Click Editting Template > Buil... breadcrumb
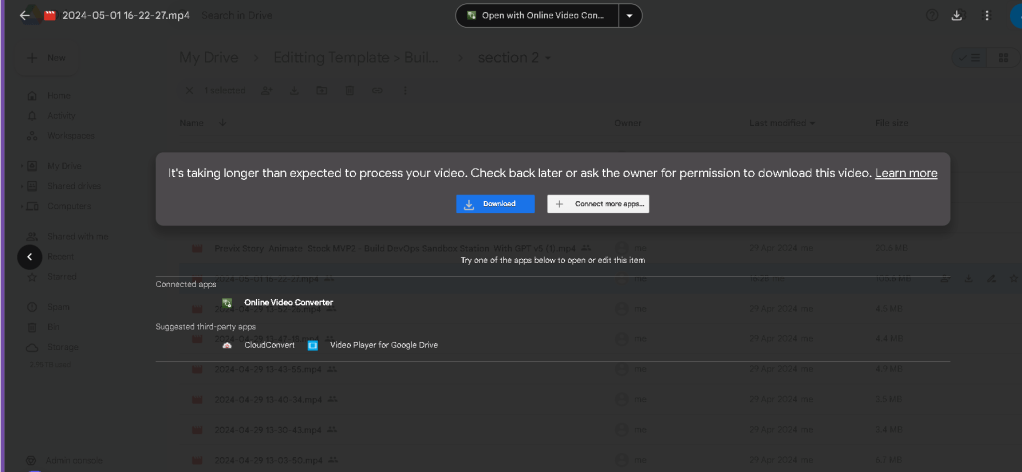This screenshot has height=472, width=1022. 356,57
